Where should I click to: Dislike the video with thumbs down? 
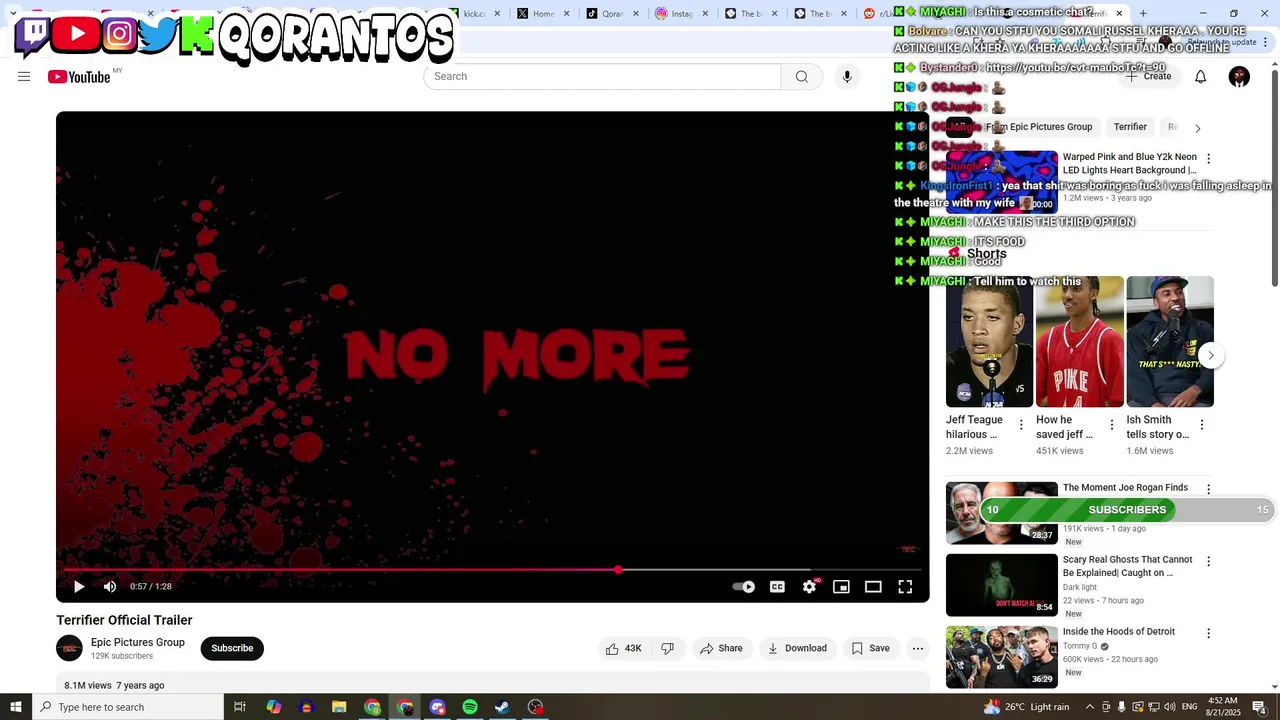tap(667, 648)
